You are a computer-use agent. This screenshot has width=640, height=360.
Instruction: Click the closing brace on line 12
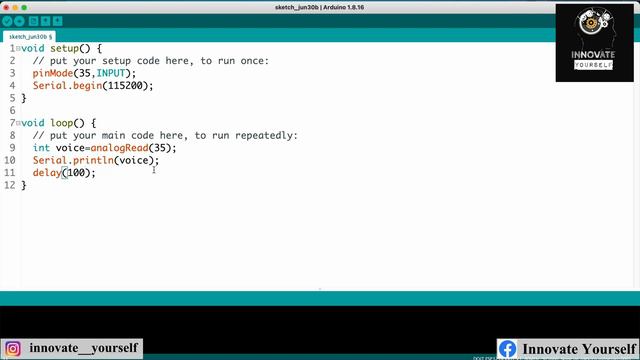tap(24, 185)
